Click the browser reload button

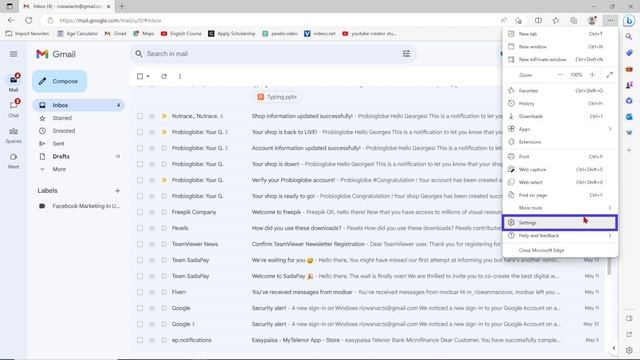click(x=29, y=20)
